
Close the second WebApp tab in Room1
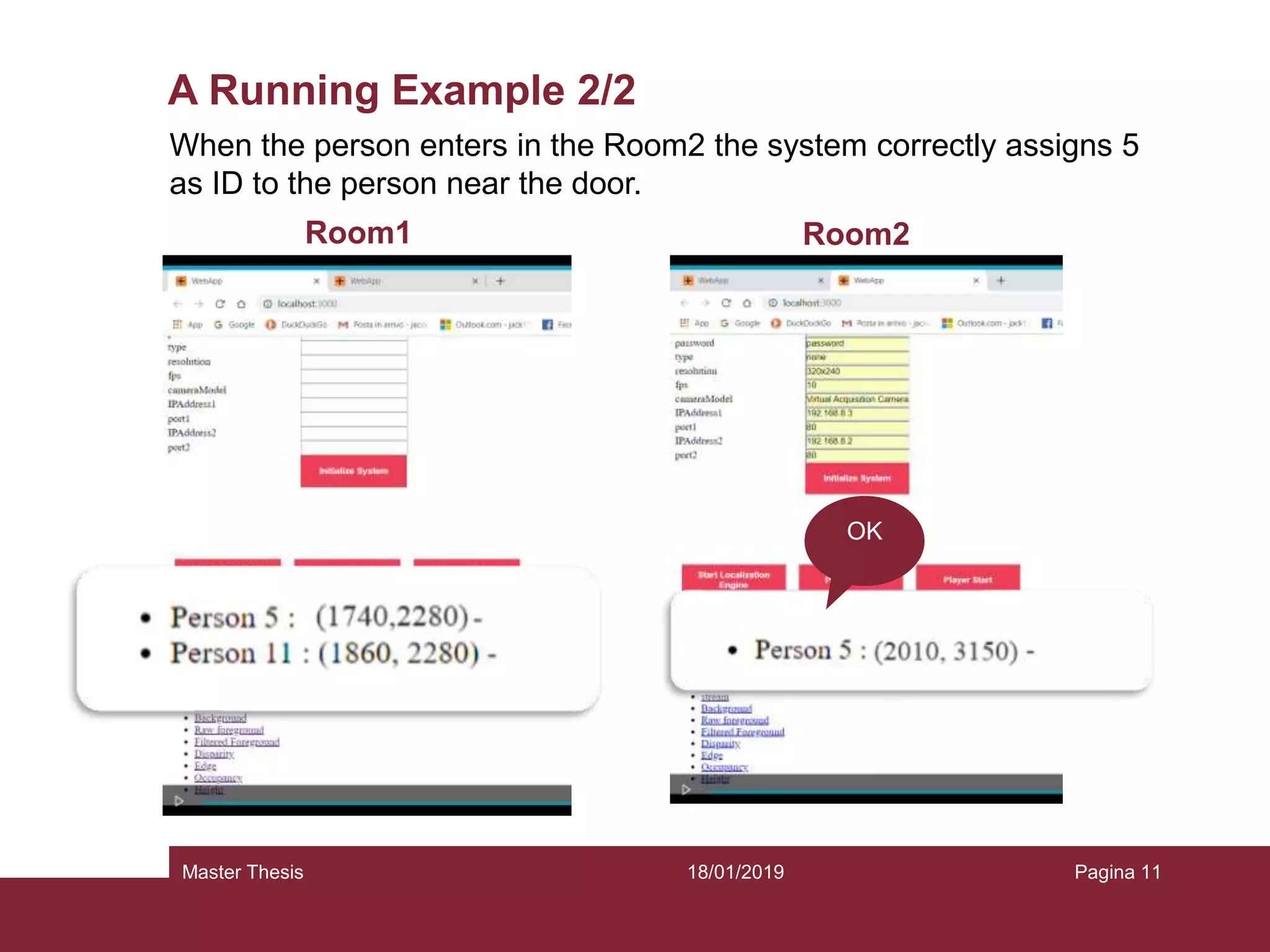[x=475, y=281]
